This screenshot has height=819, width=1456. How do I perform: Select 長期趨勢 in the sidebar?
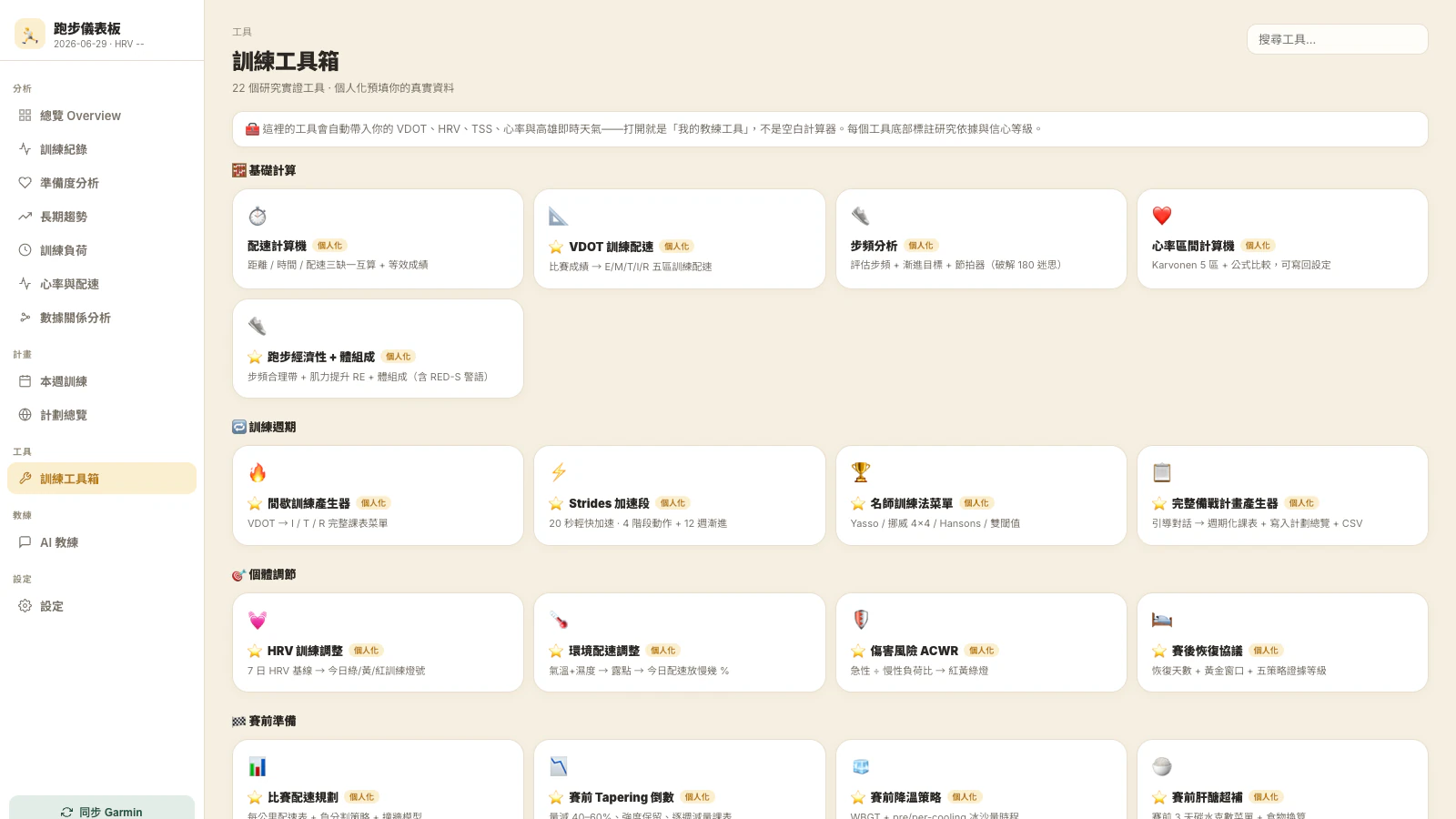pyautogui.click(x=102, y=217)
